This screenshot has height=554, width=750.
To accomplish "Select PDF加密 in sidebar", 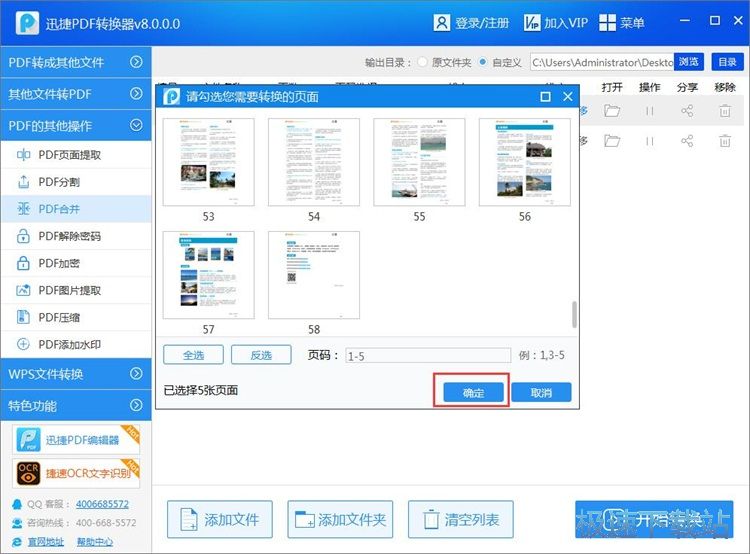I will 76,263.
